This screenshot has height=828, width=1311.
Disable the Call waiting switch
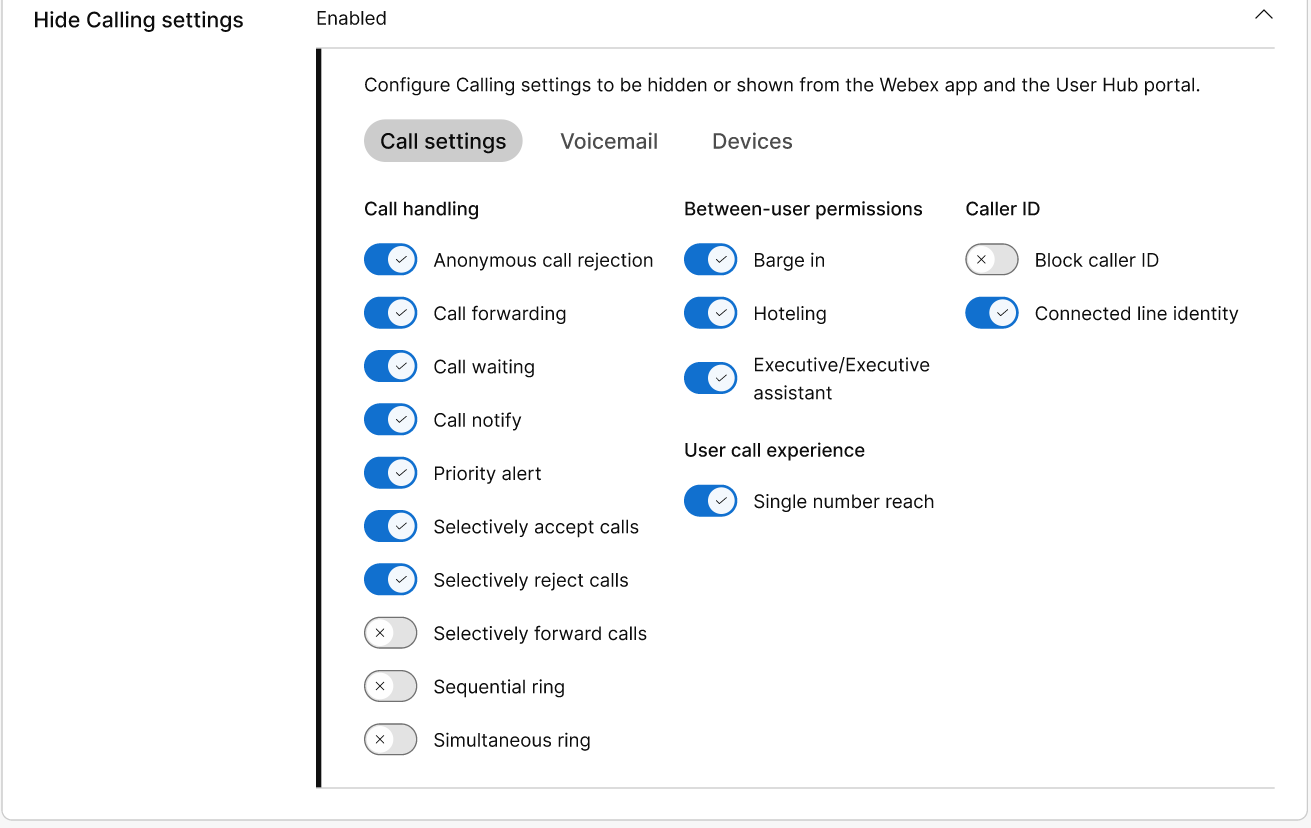[391, 366]
